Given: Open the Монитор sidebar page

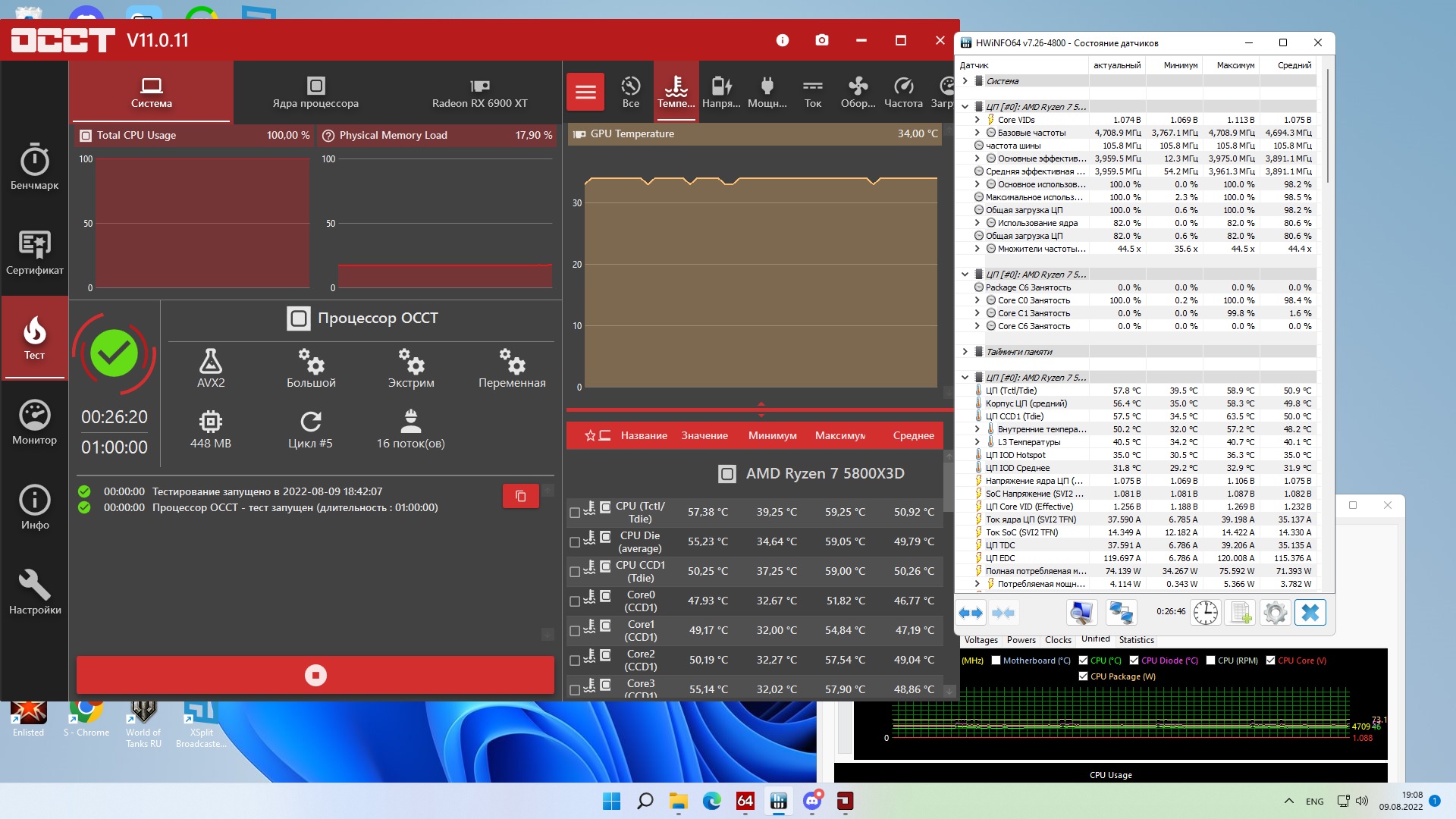Looking at the screenshot, I should pyautogui.click(x=34, y=422).
